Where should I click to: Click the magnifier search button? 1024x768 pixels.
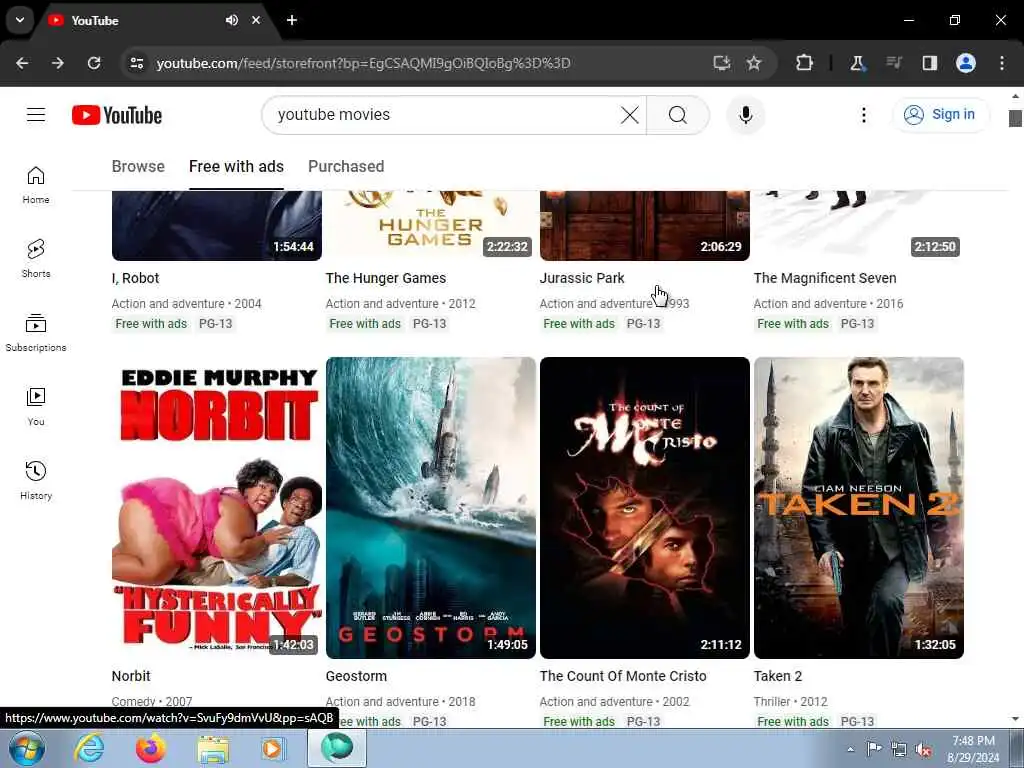click(678, 115)
